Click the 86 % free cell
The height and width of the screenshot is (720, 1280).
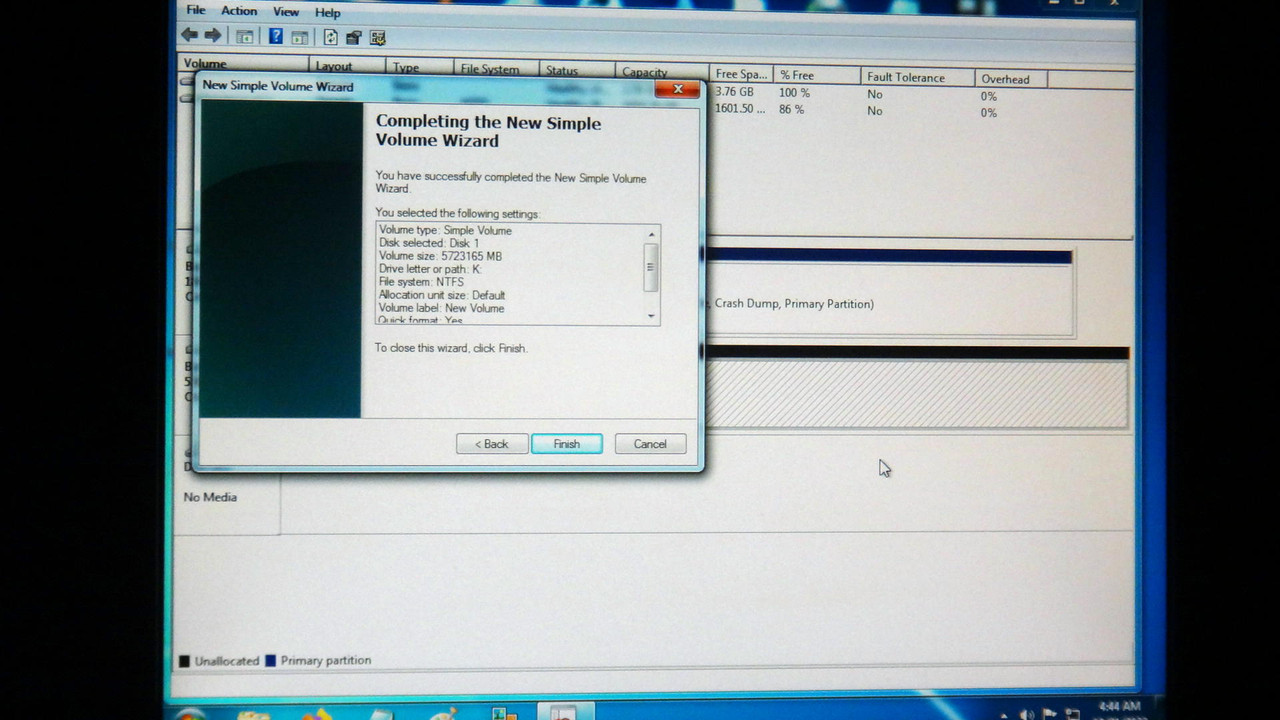791,109
